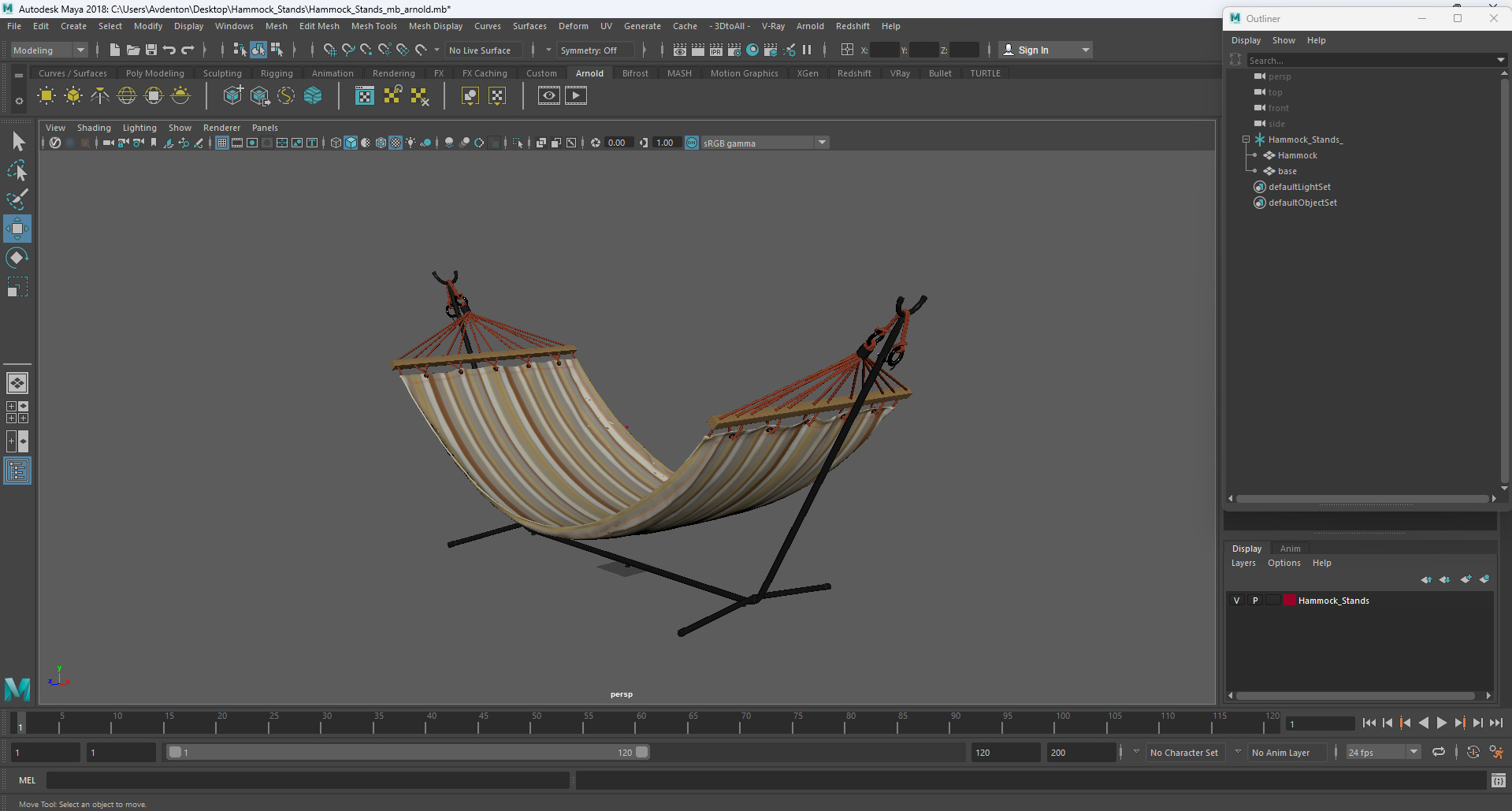Click the playback range slider bar
The width and height of the screenshot is (1512, 811).
[407, 752]
